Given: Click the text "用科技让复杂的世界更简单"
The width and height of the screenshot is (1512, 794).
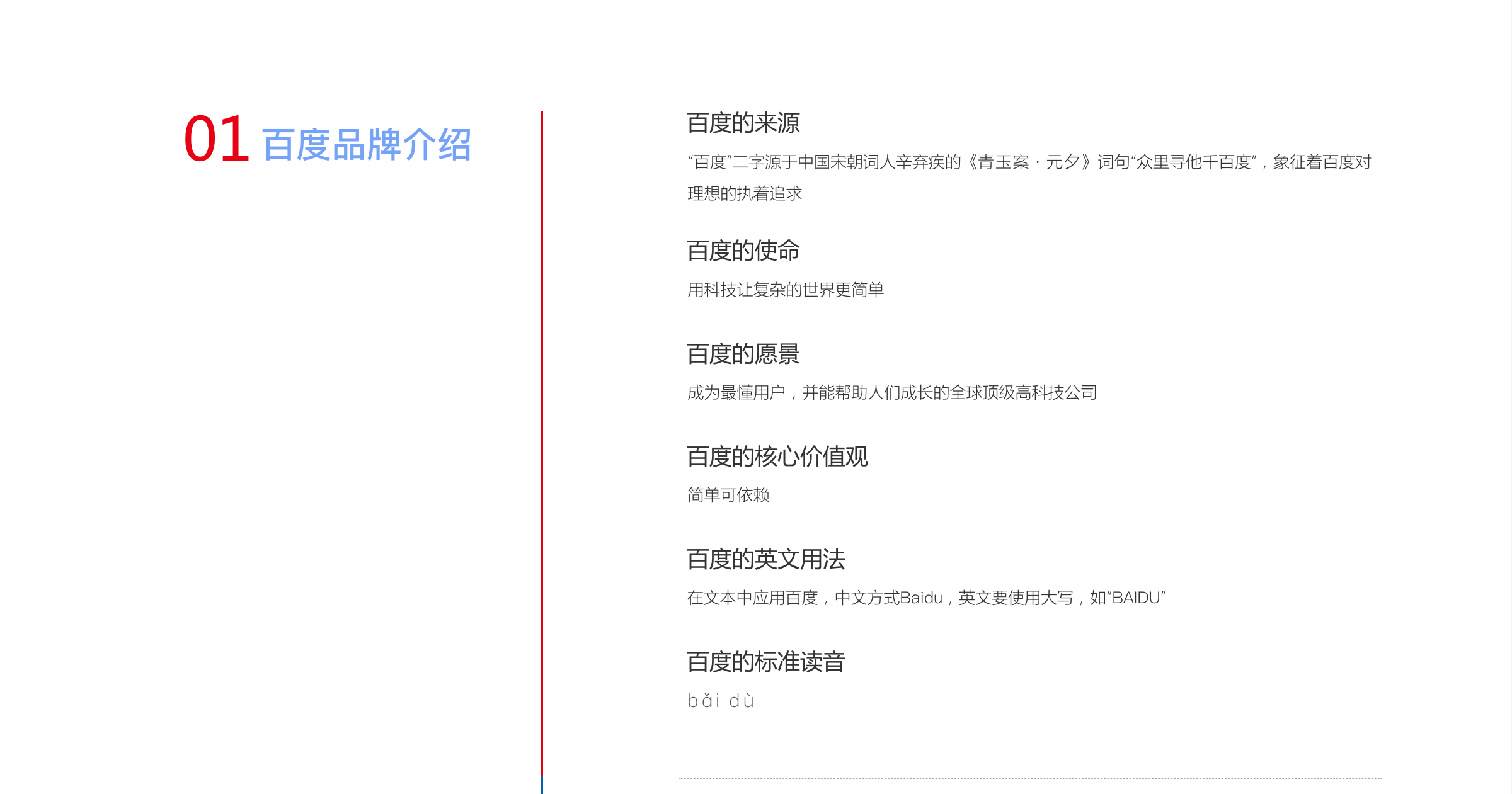Looking at the screenshot, I should coord(786,290).
